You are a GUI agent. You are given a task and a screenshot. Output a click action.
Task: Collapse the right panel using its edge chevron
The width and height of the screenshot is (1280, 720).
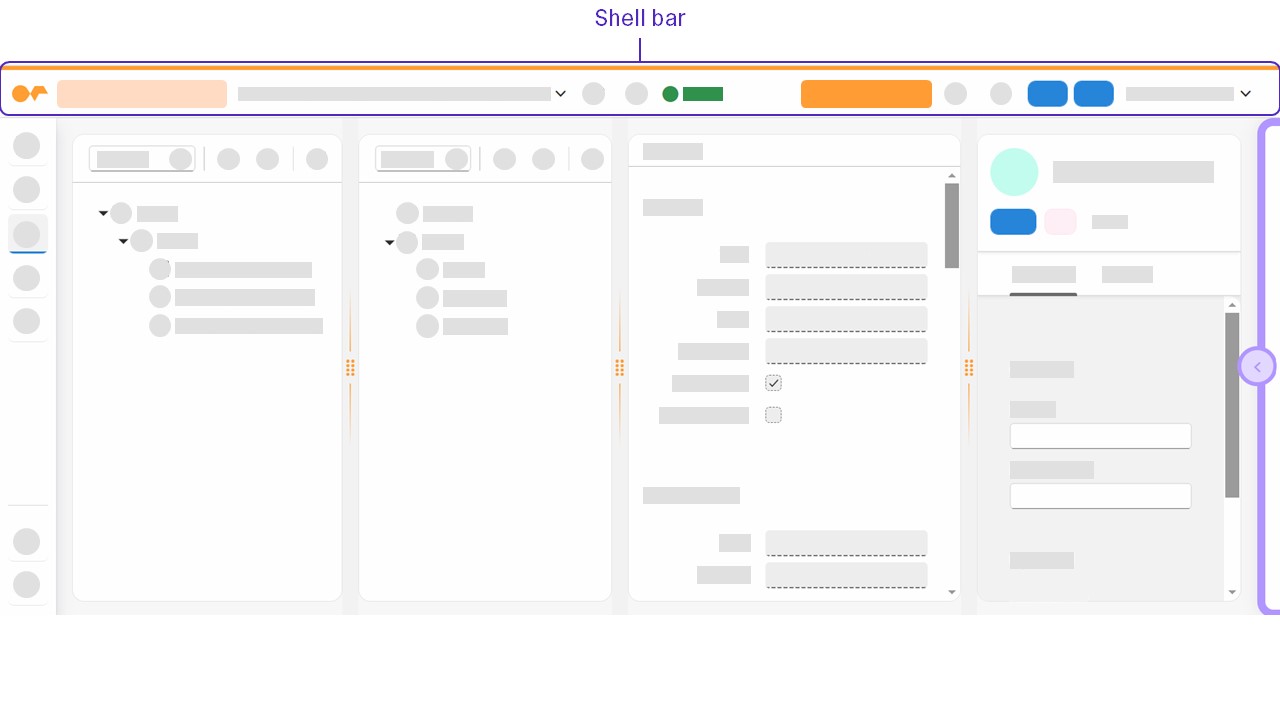tap(1257, 366)
